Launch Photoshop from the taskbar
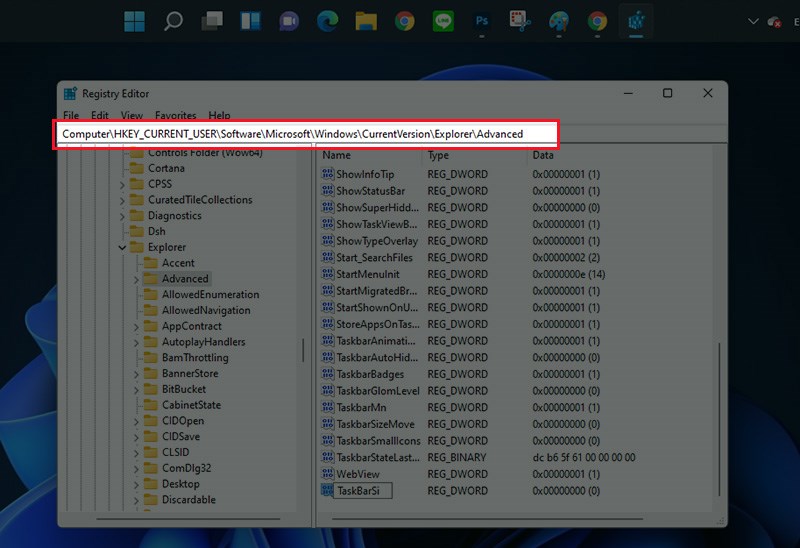 tap(482, 21)
